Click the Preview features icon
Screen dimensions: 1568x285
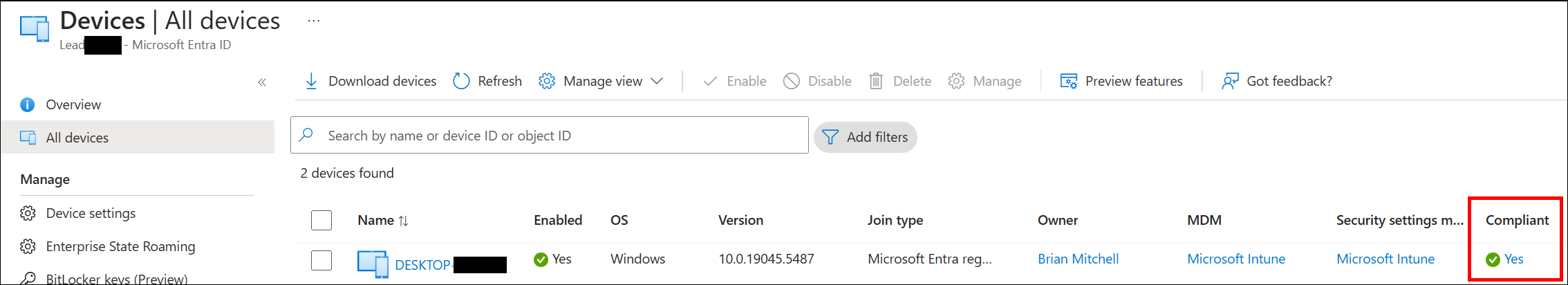coord(1069,82)
